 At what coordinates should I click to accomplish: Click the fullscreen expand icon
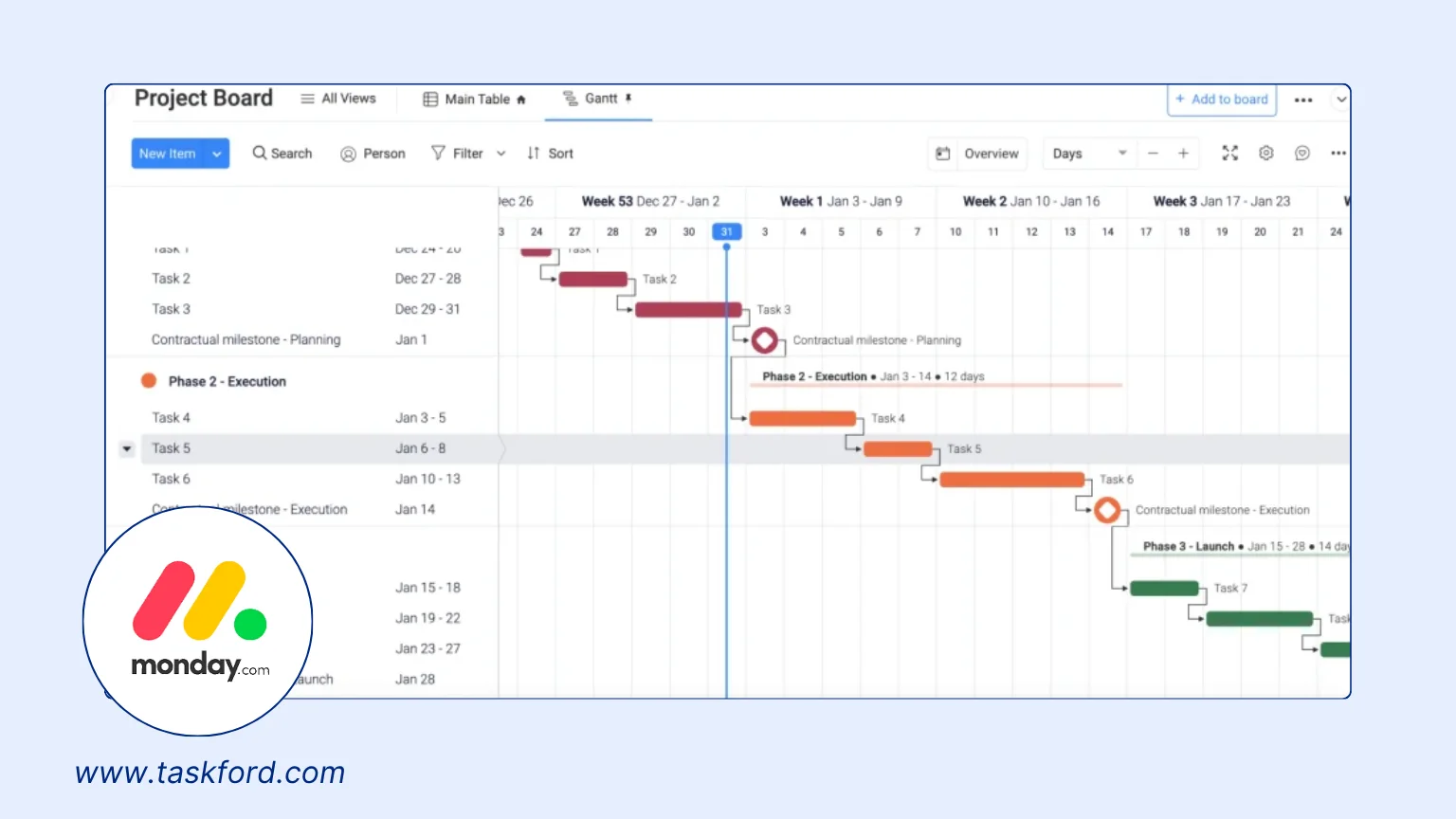coord(1229,154)
